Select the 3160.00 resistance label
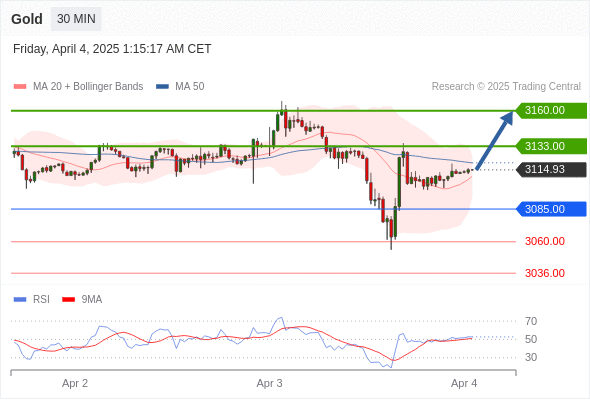 click(550, 110)
